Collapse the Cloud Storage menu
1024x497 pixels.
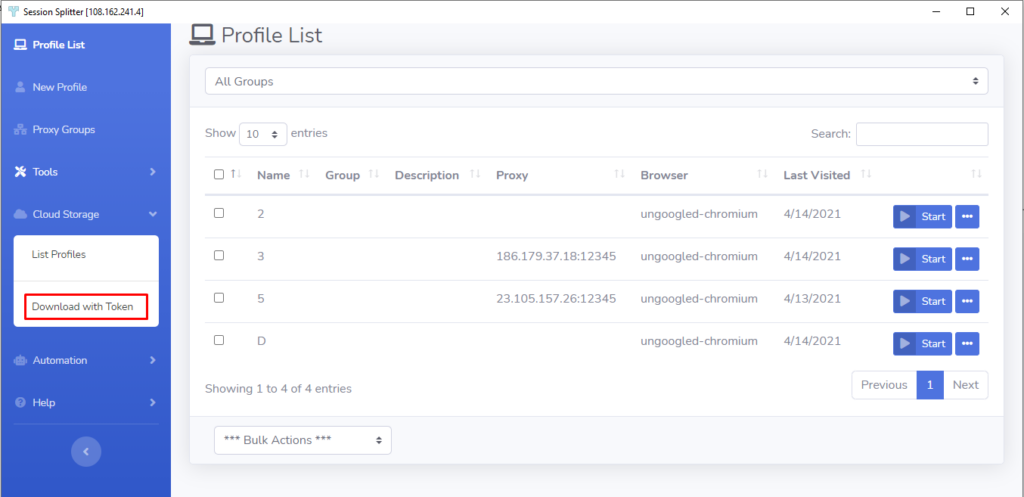pyautogui.click(x=86, y=214)
